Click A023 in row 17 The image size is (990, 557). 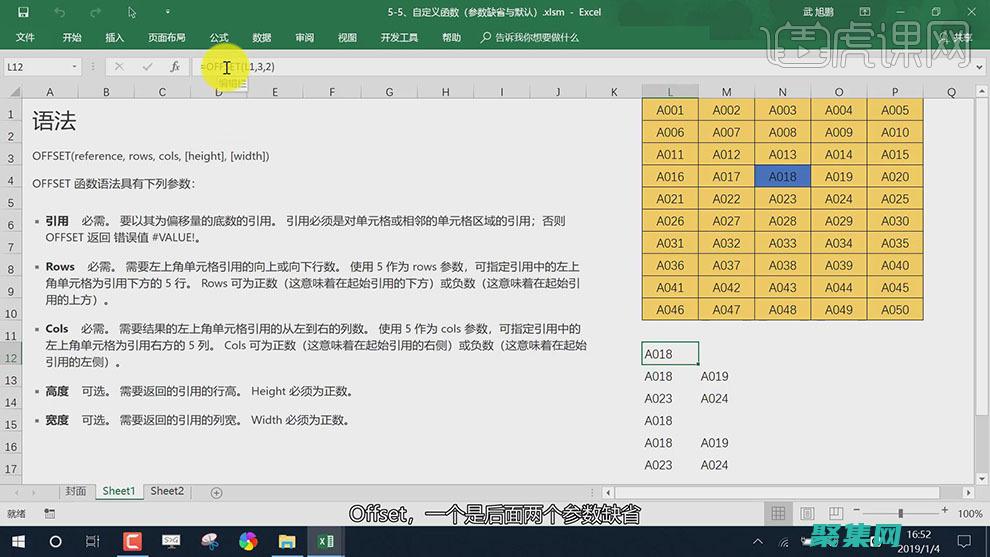pos(658,465)
